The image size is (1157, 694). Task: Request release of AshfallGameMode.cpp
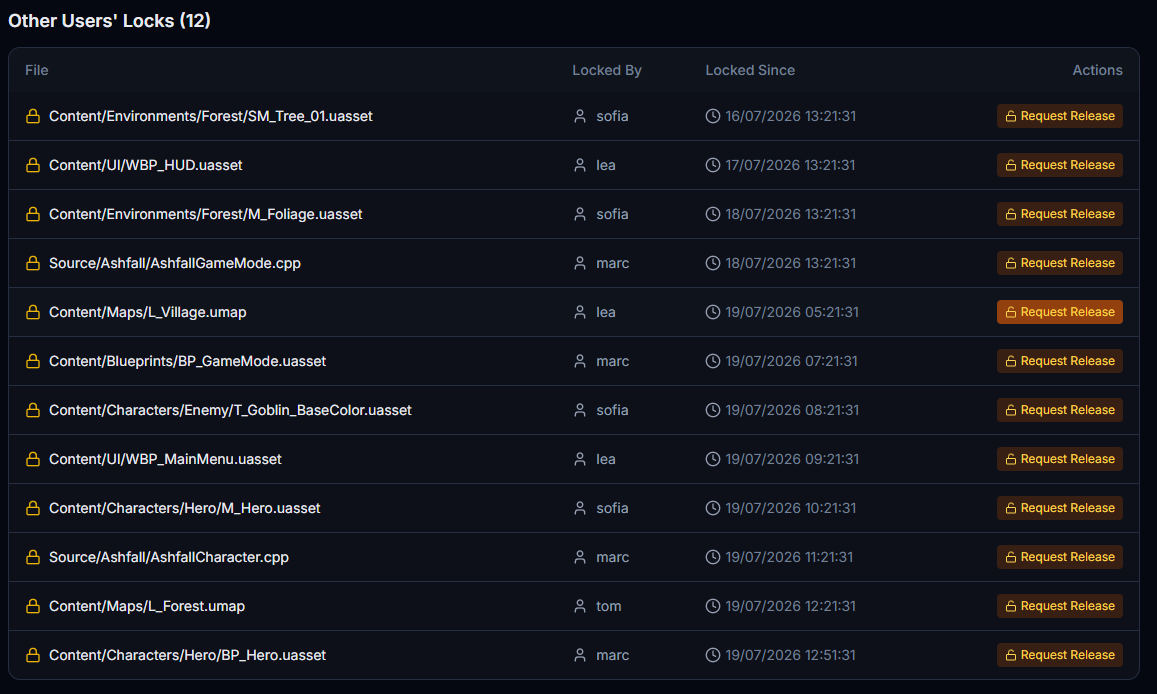(1060, 263)
